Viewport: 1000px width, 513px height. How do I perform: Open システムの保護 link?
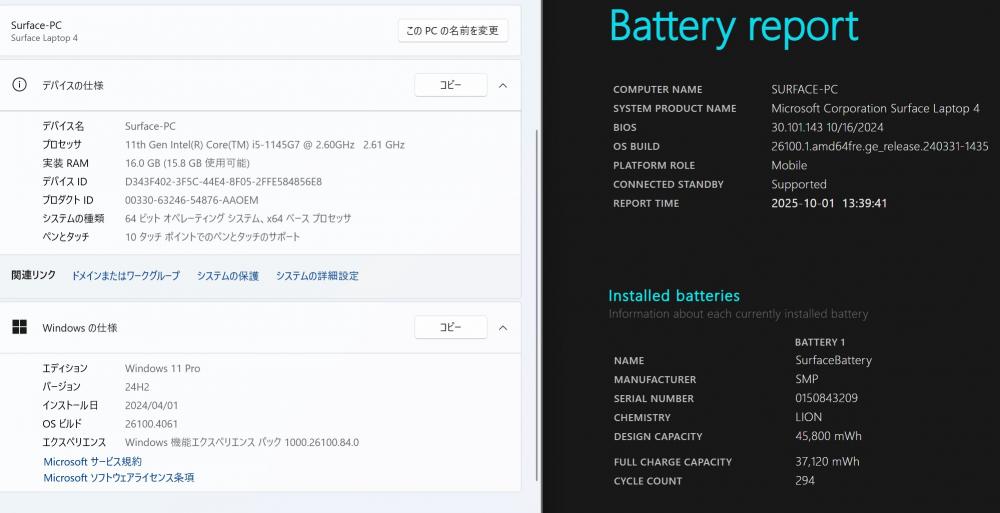[228, 276]
